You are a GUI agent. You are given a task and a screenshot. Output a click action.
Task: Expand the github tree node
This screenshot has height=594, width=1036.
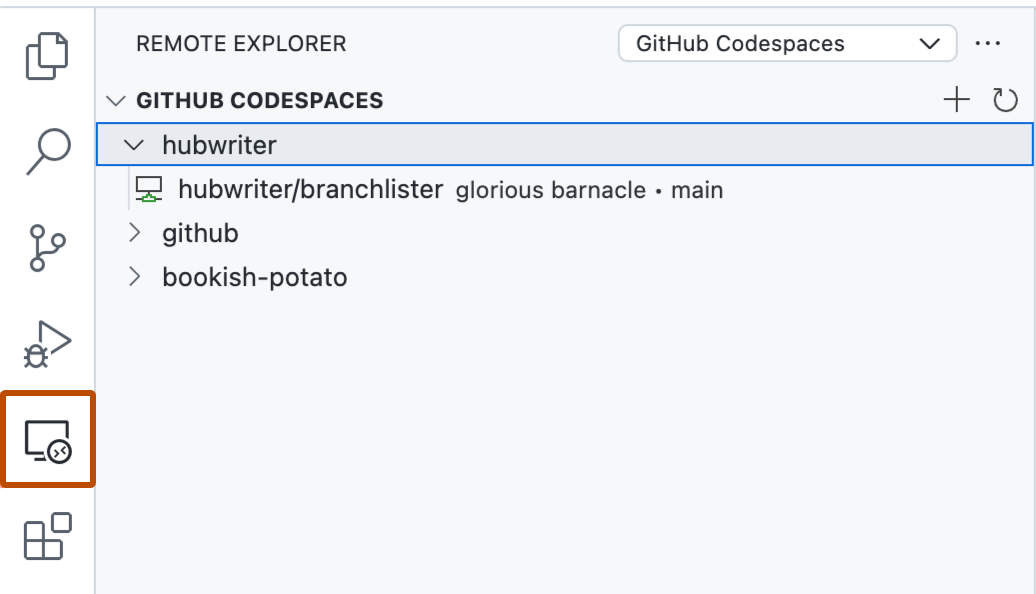pyautogui.click(x=135, y=233)
